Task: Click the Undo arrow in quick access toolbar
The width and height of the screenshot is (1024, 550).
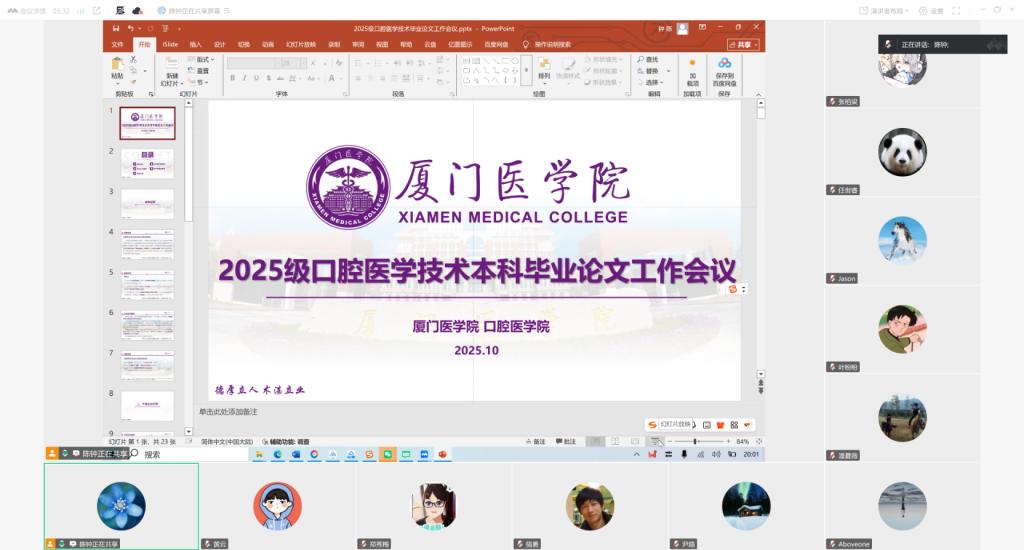Action: point(130,28)
